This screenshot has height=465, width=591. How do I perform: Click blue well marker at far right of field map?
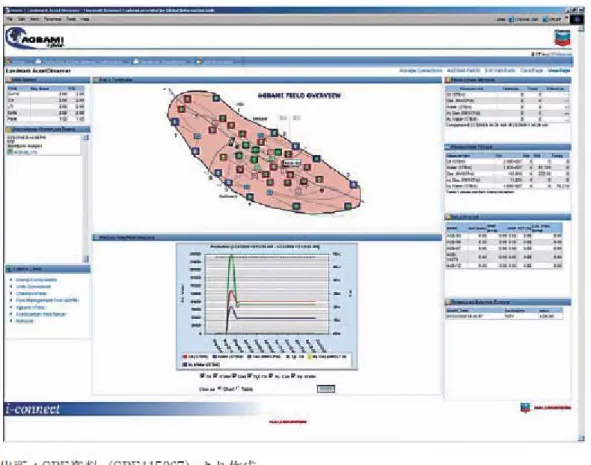pyautogui.click(x=353, y=184)
